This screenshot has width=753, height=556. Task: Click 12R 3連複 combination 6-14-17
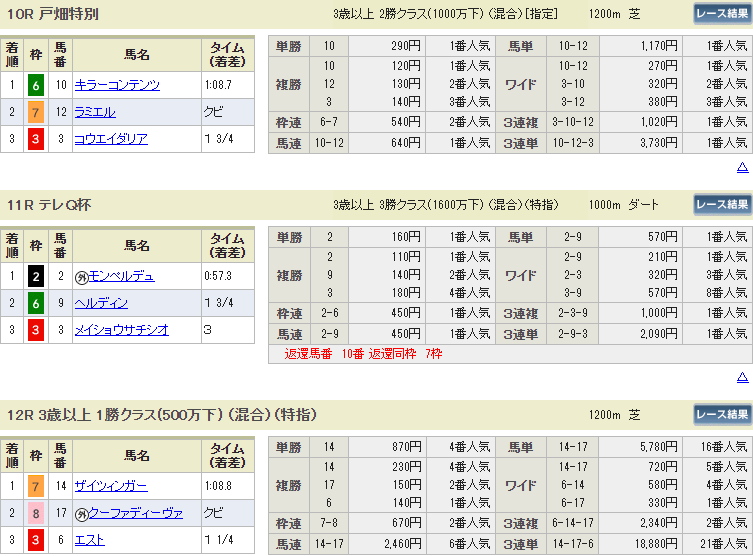[572, 523]
